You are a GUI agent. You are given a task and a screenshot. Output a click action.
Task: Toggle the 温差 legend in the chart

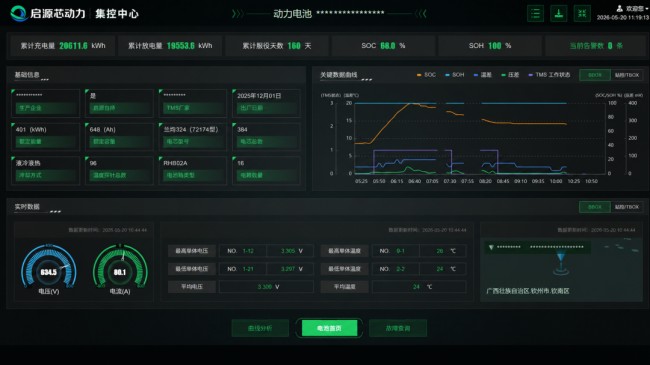(483, 75)
